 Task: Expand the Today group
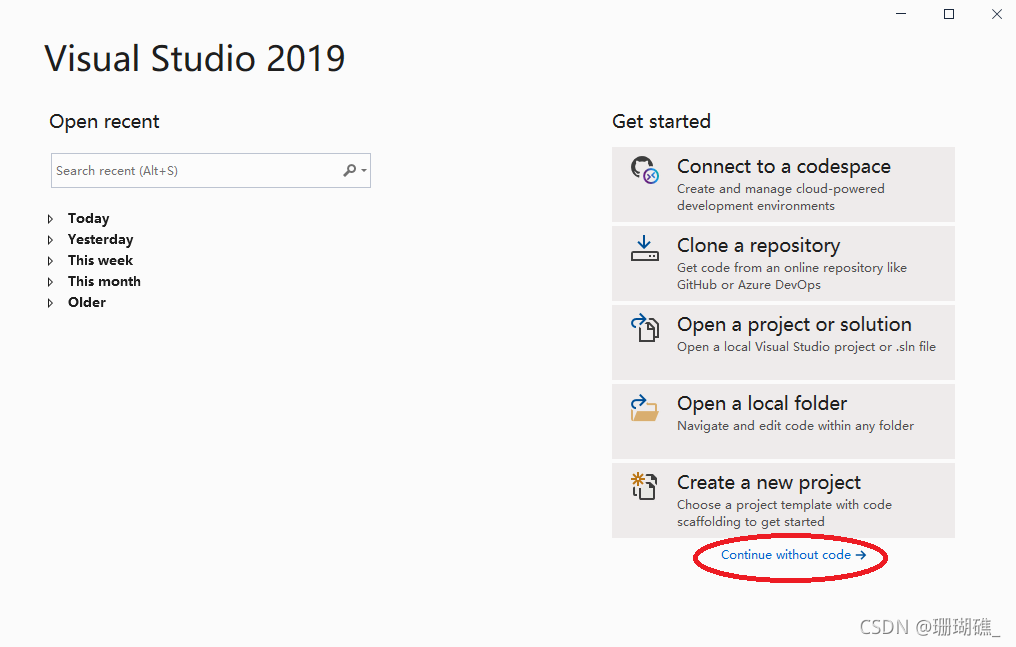click(51, 219)
